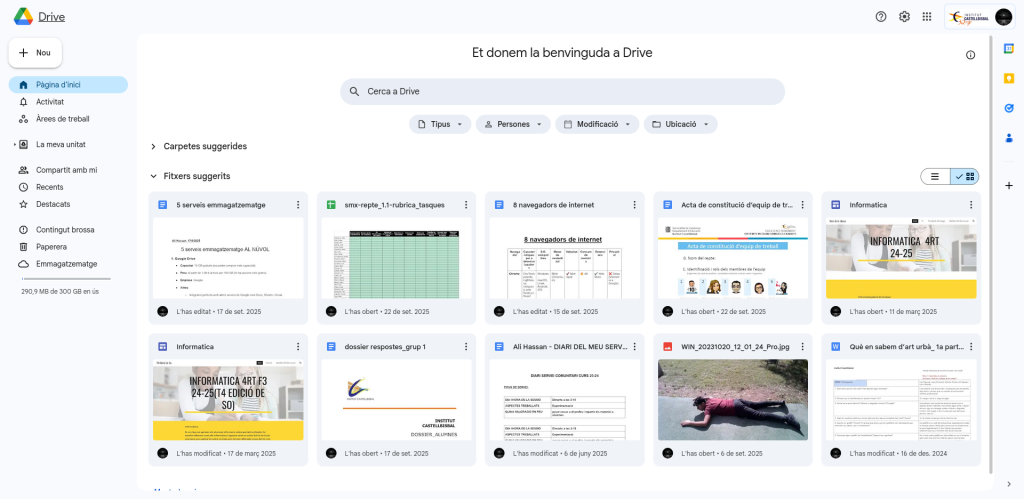Open Contacts in side panel
Image resolution: width=1024 pixels, height=499 pixels.
(x=1009, y=137)
